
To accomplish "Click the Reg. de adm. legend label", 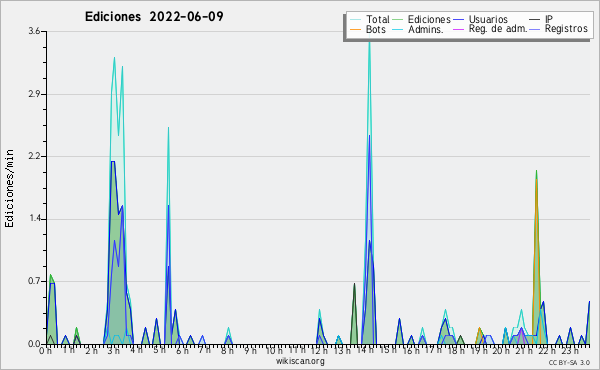I will [498, 29].
